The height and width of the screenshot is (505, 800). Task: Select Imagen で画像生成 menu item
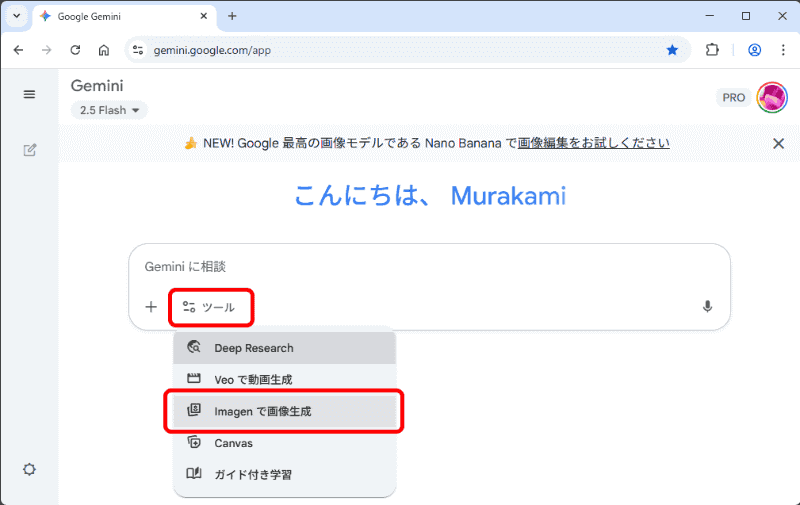point(285,411)
